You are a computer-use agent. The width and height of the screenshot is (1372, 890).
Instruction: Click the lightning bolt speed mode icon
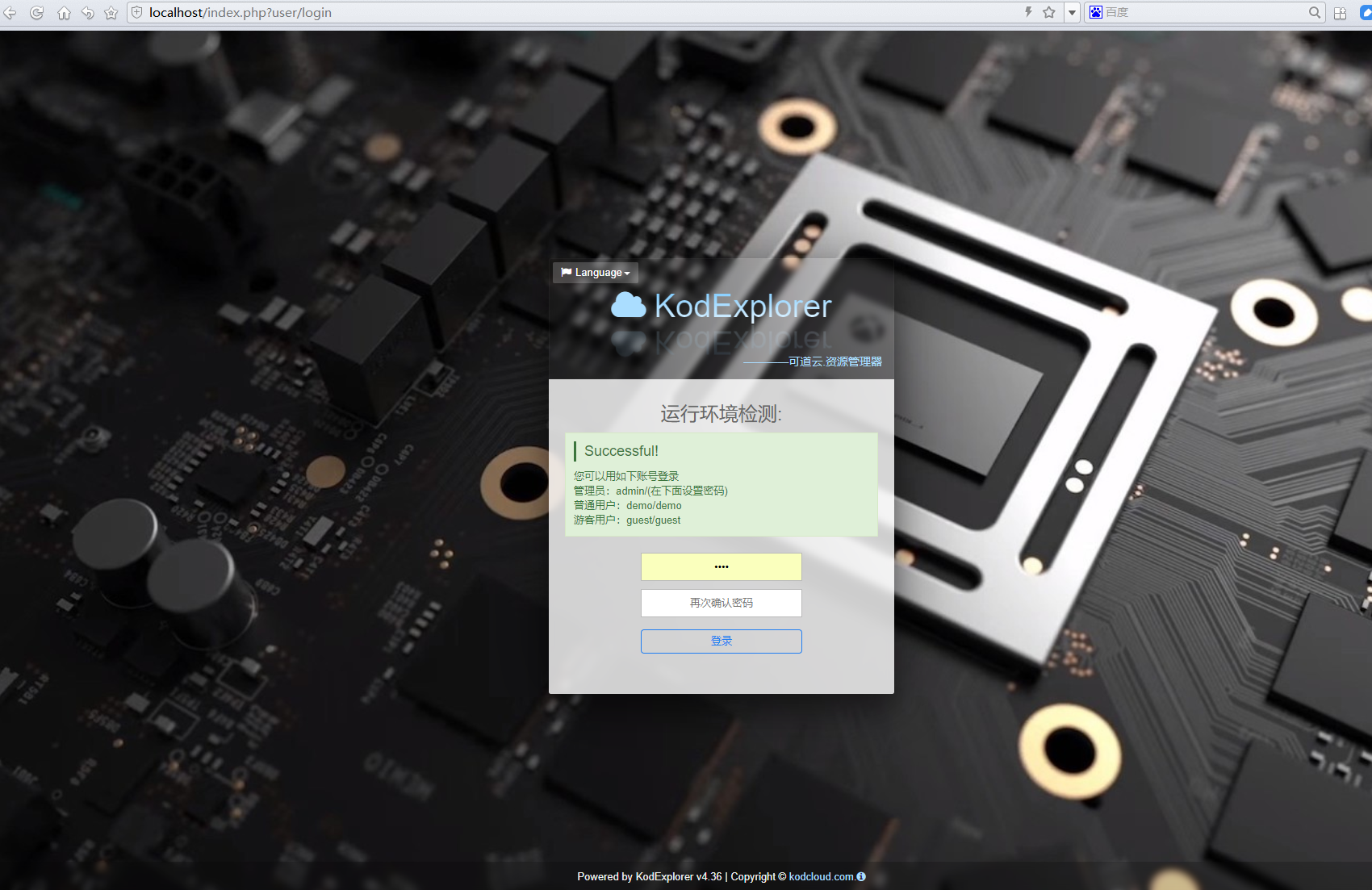tap(1028, 12)
